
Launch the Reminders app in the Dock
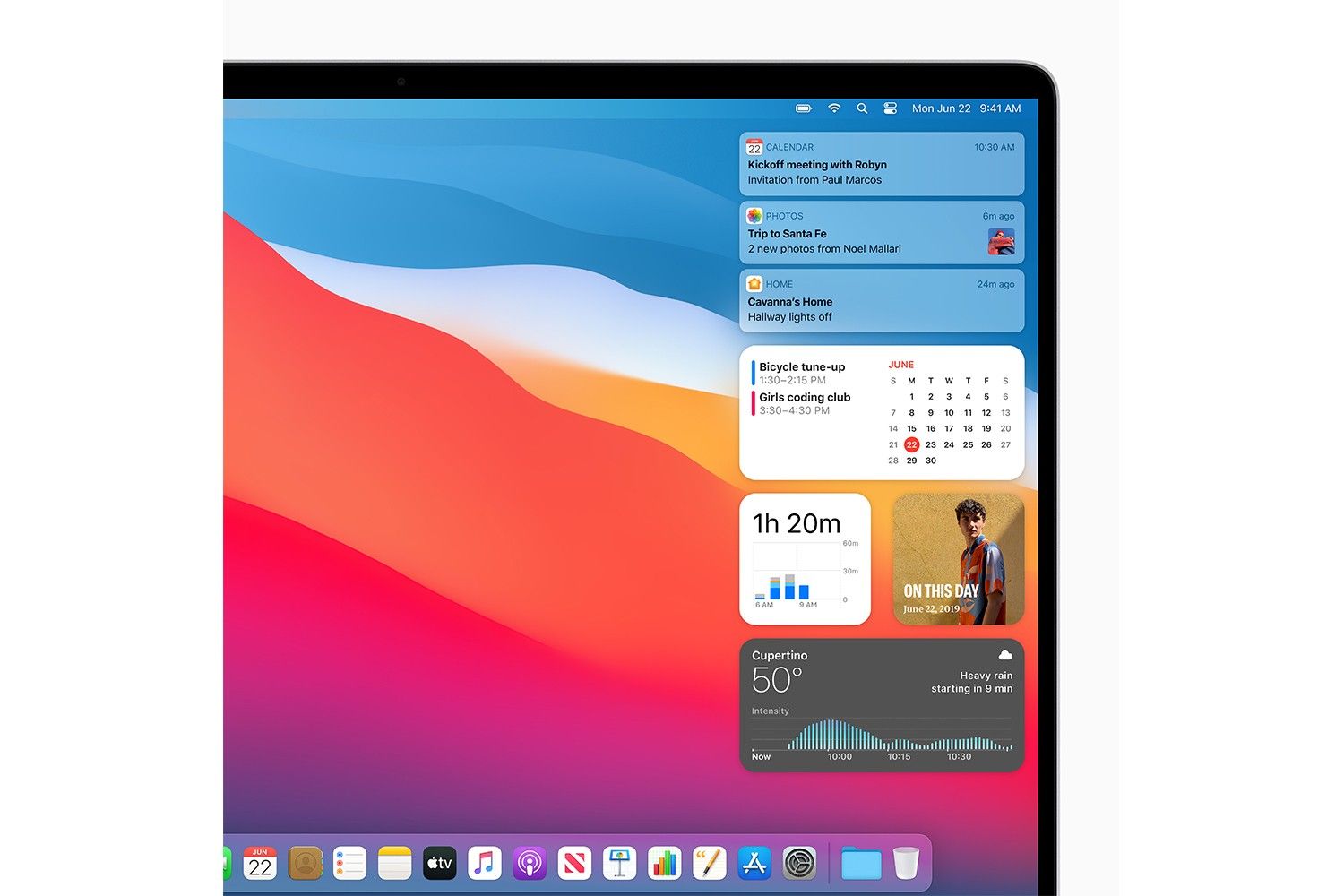(x=349, y=864)
